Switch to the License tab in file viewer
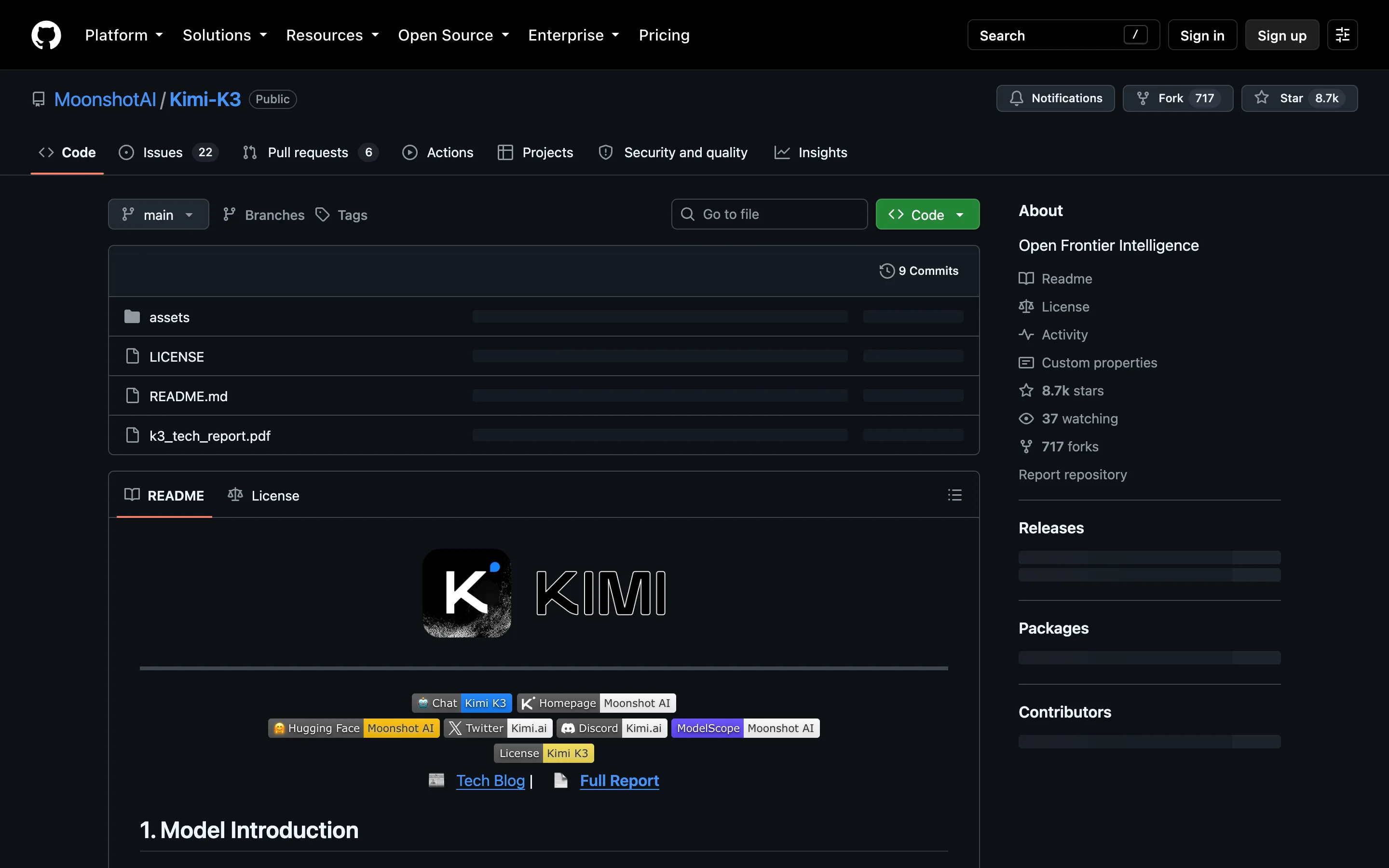The height and width of the screenshot is (868, 1389). (263, 495)
